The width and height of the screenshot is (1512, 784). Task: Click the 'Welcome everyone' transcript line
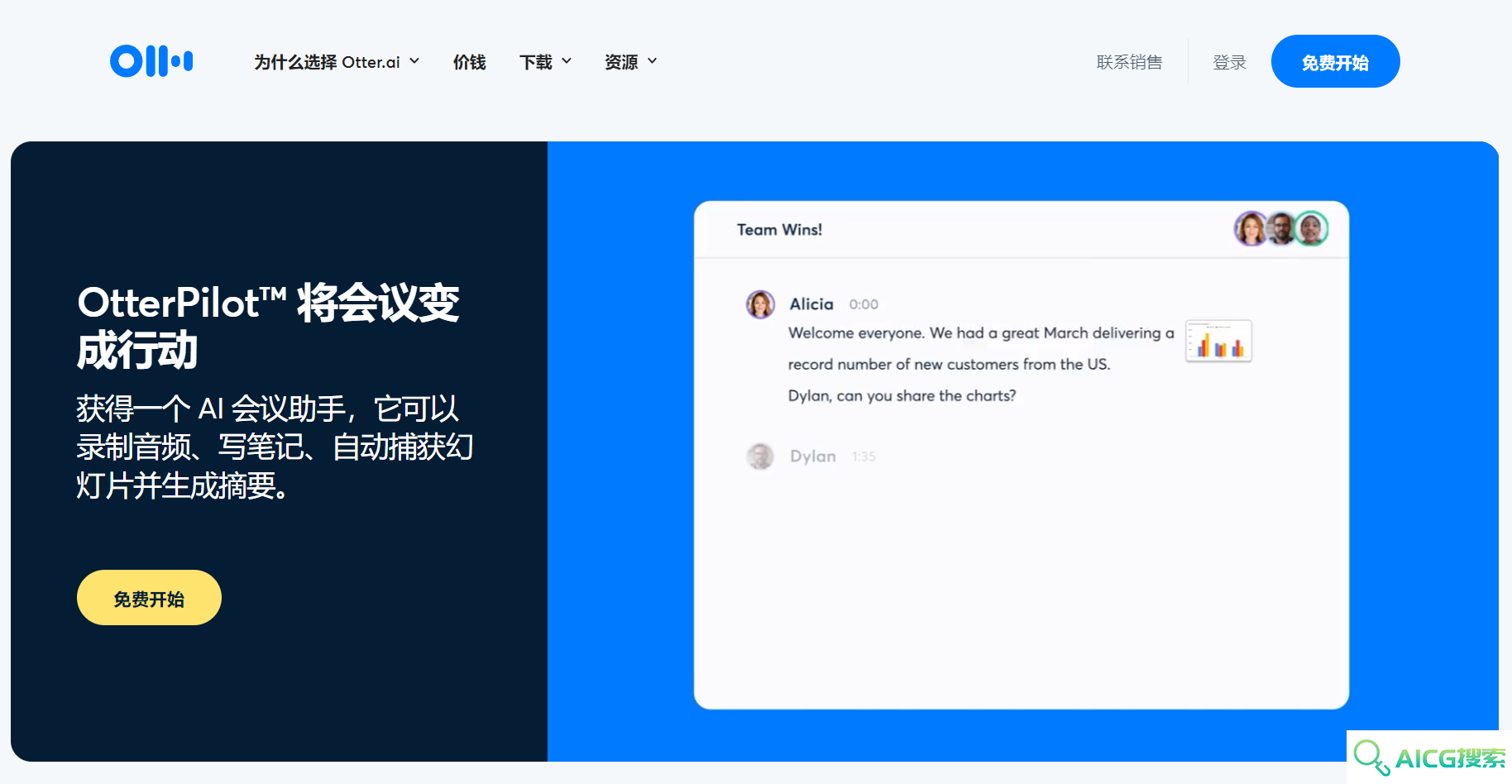tap(981, 333)
